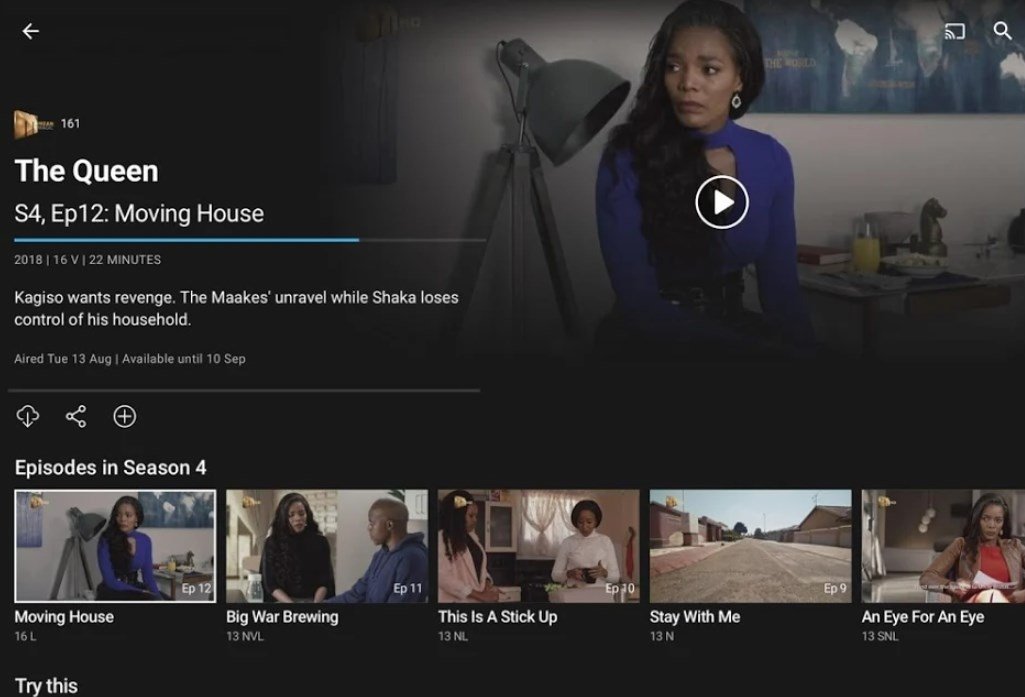Open the cast to device icon
1025x697 pixels.
click(954, 31)
